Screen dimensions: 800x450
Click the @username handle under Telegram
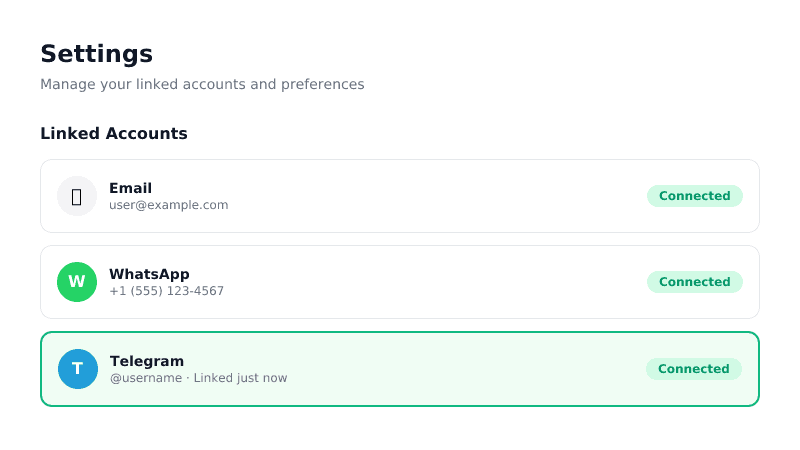146,378
